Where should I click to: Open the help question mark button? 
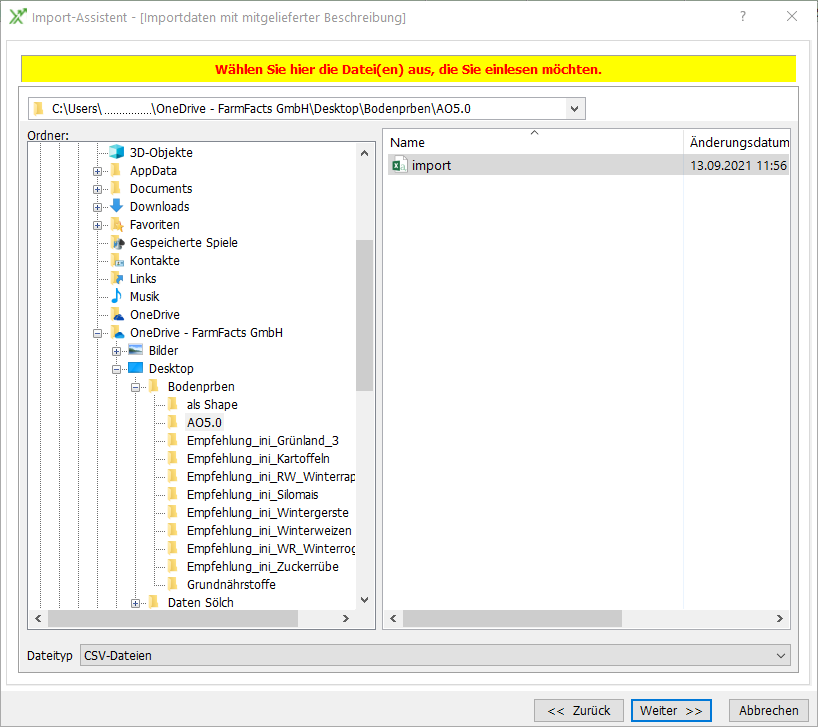coord(743,17)
